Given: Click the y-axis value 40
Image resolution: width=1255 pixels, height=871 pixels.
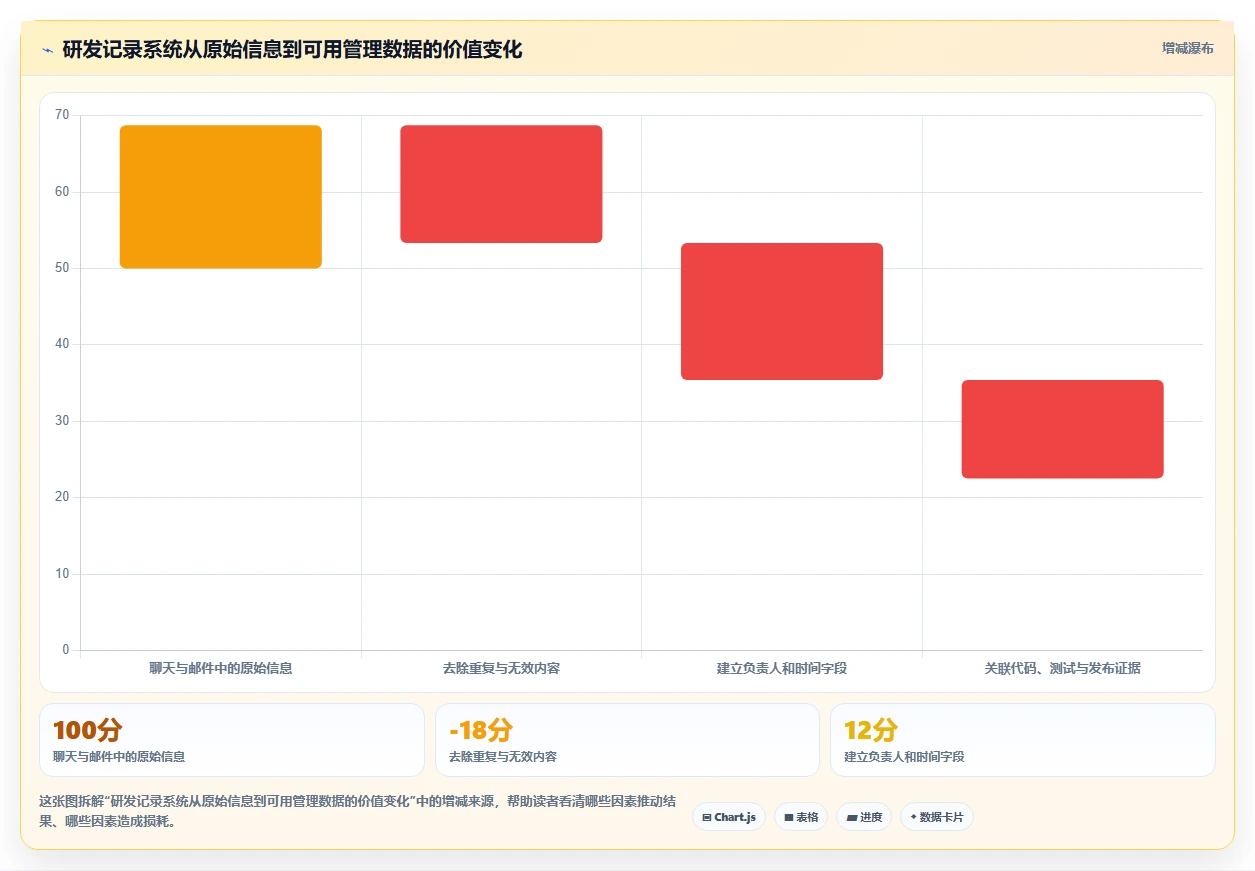Looking at the screenshot, I should click(x=62, y=344).
